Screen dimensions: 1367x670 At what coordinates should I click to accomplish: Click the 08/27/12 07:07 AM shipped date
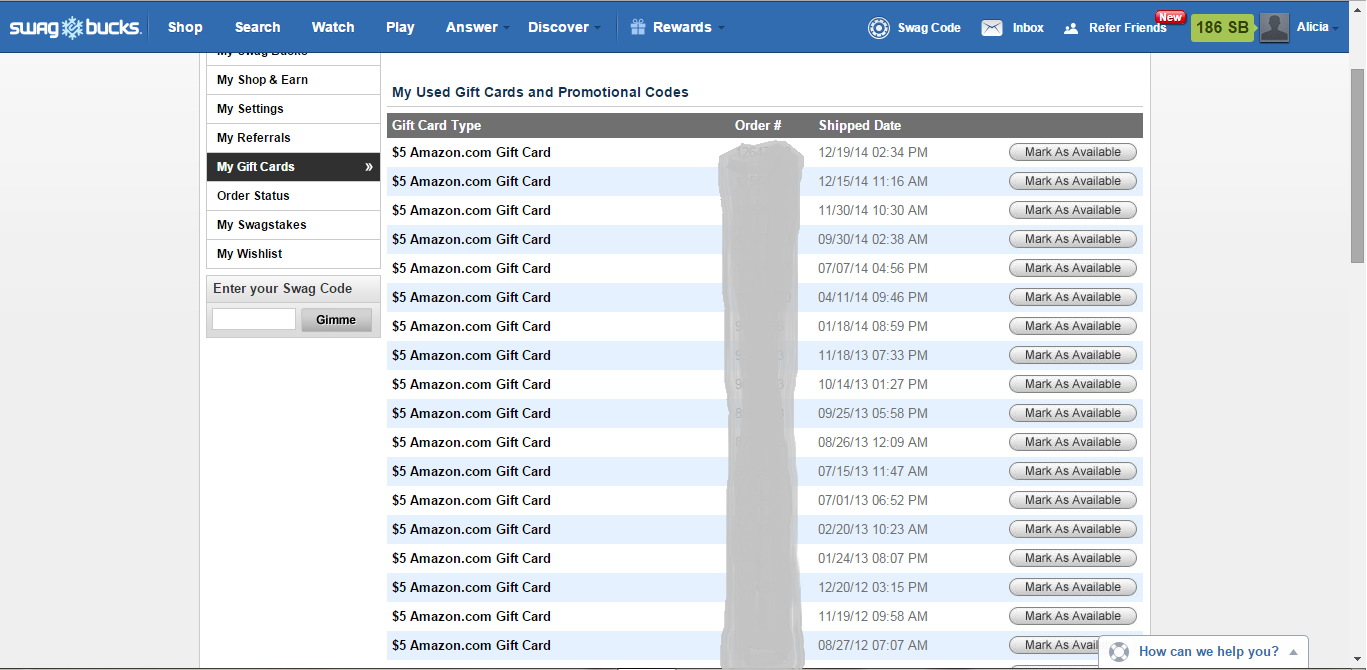click(x=873, y=645)
